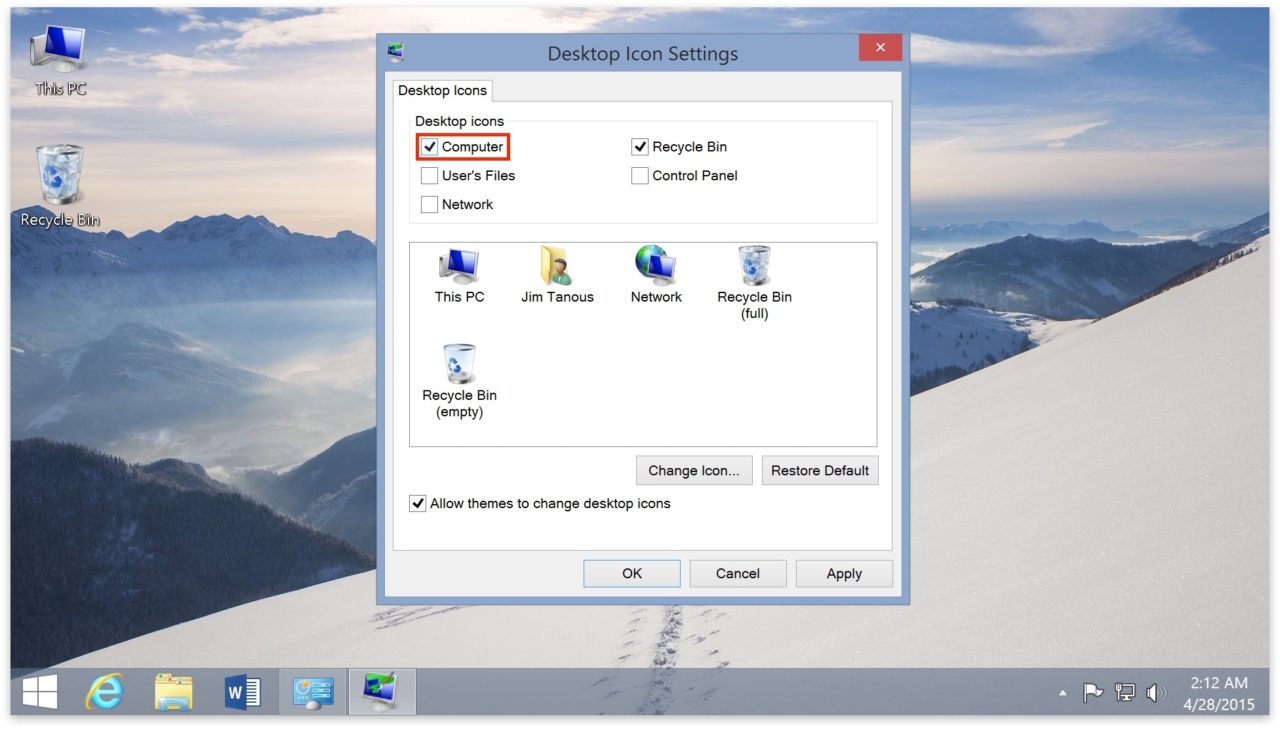Enable the Network desktop icon
Image resolution: width=1280 pixels, height=729 pixels.
(430, 204)
